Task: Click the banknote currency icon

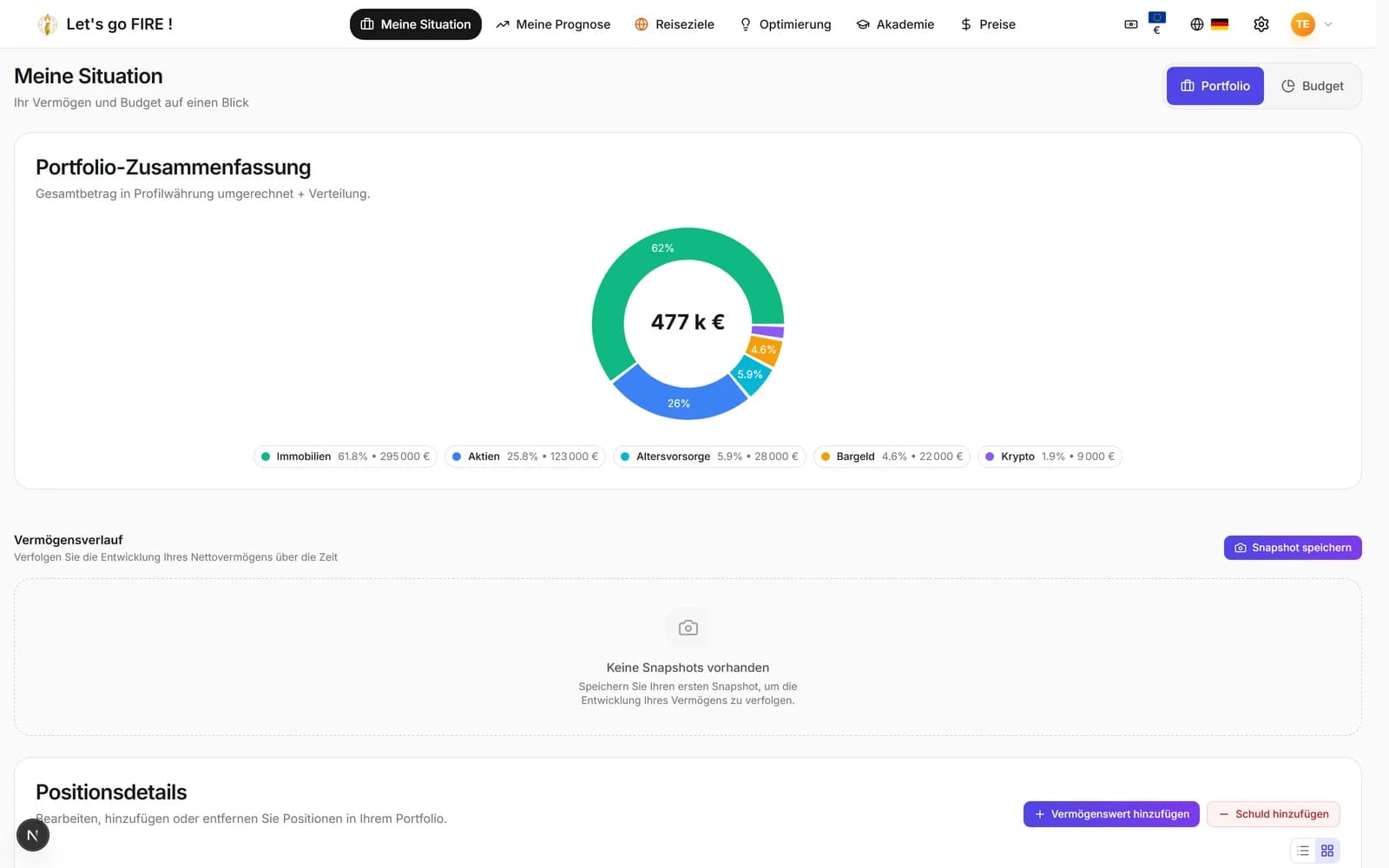Action: click(1130, 24)
